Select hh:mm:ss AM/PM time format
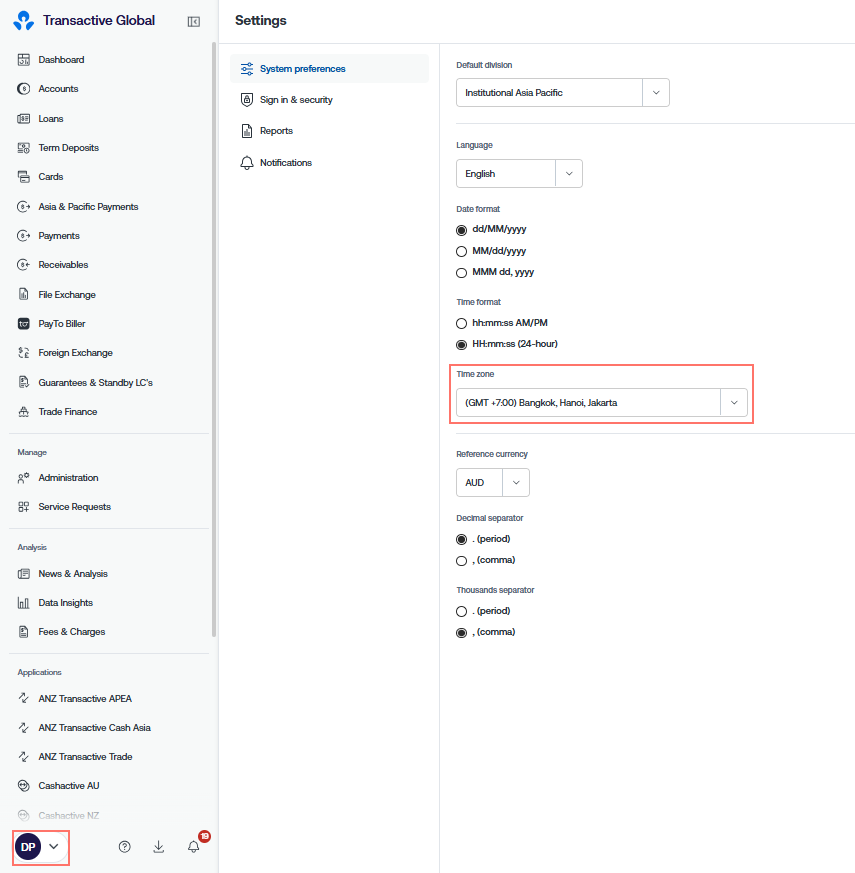 [x=461, y=323]
